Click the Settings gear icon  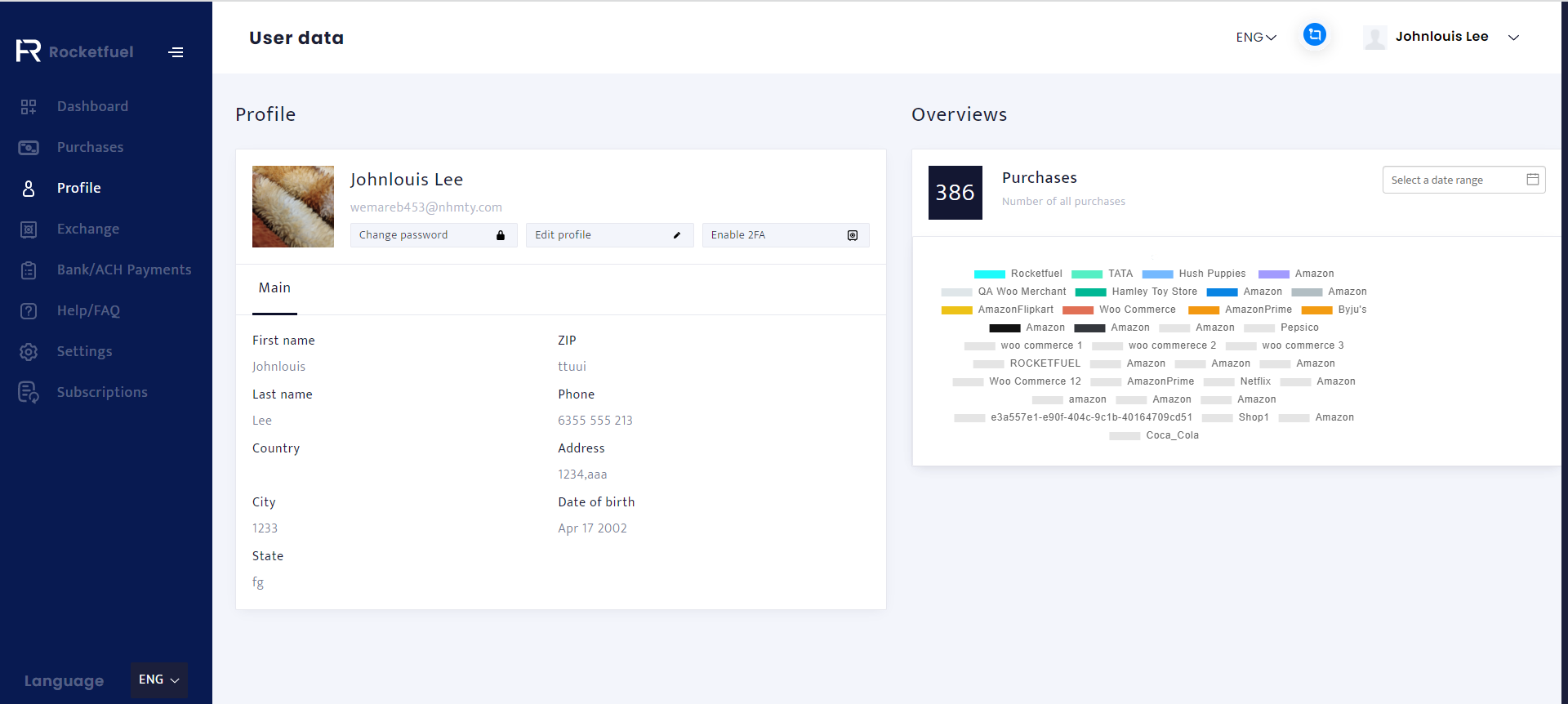click(29, 352)
